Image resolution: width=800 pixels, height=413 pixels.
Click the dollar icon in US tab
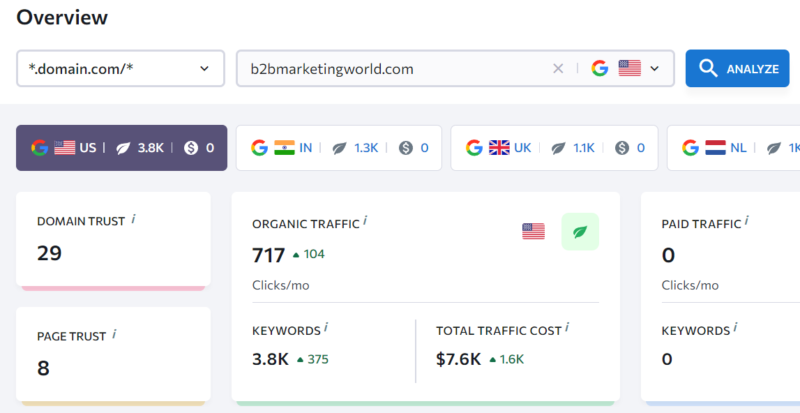click(191, 148)
